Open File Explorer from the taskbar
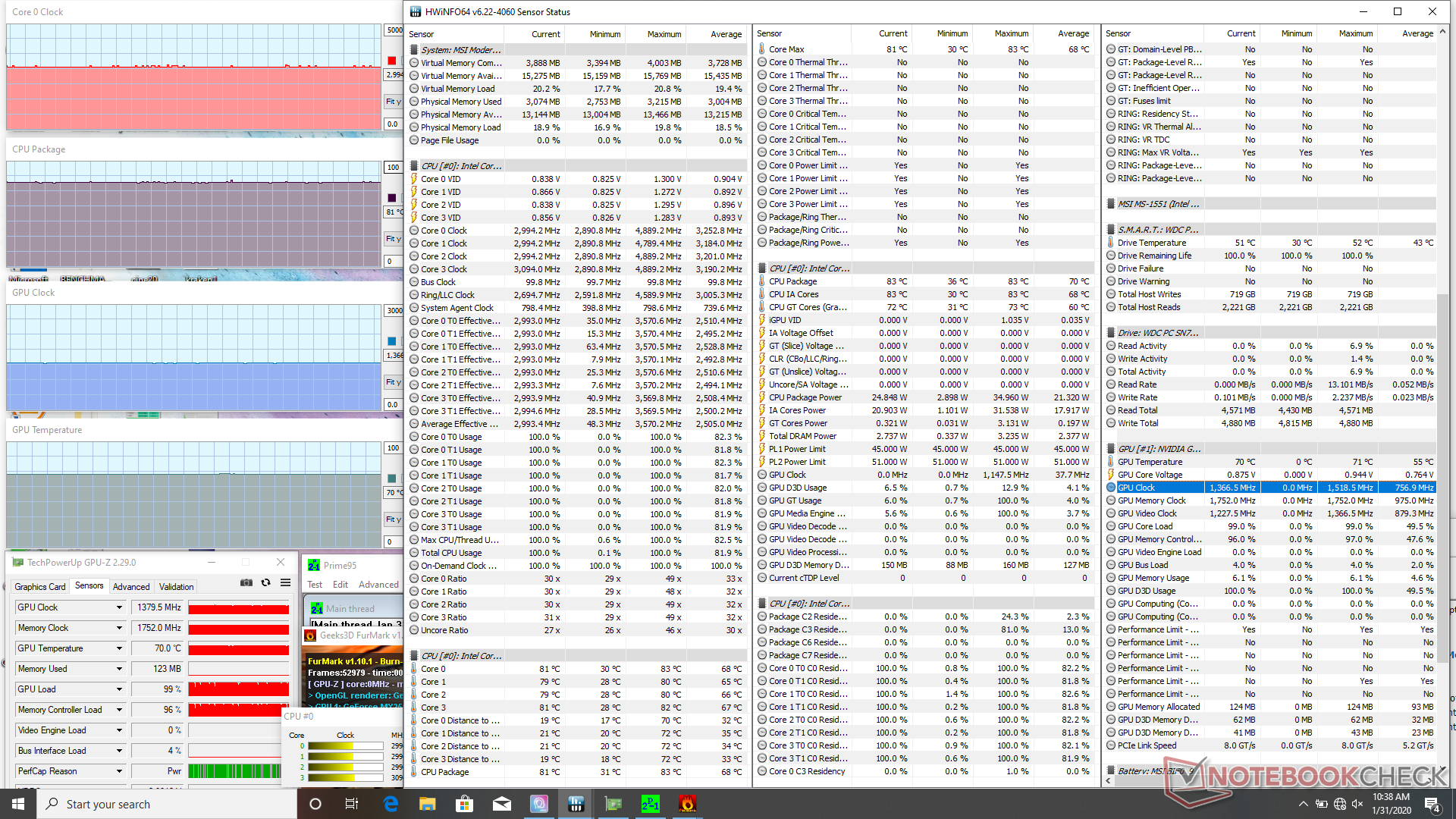 pyautogui.click(x=427, y=804)
